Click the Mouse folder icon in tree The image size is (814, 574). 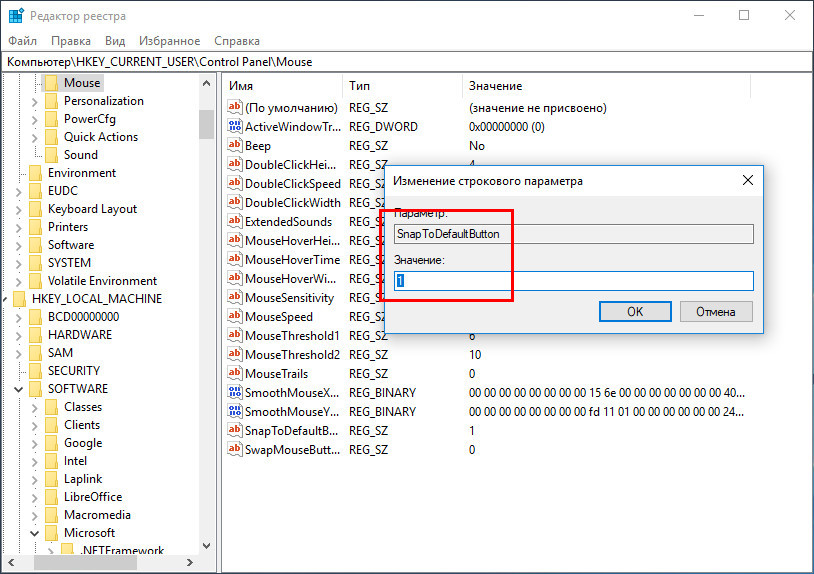pyautogui.click(x=51, y=83)
